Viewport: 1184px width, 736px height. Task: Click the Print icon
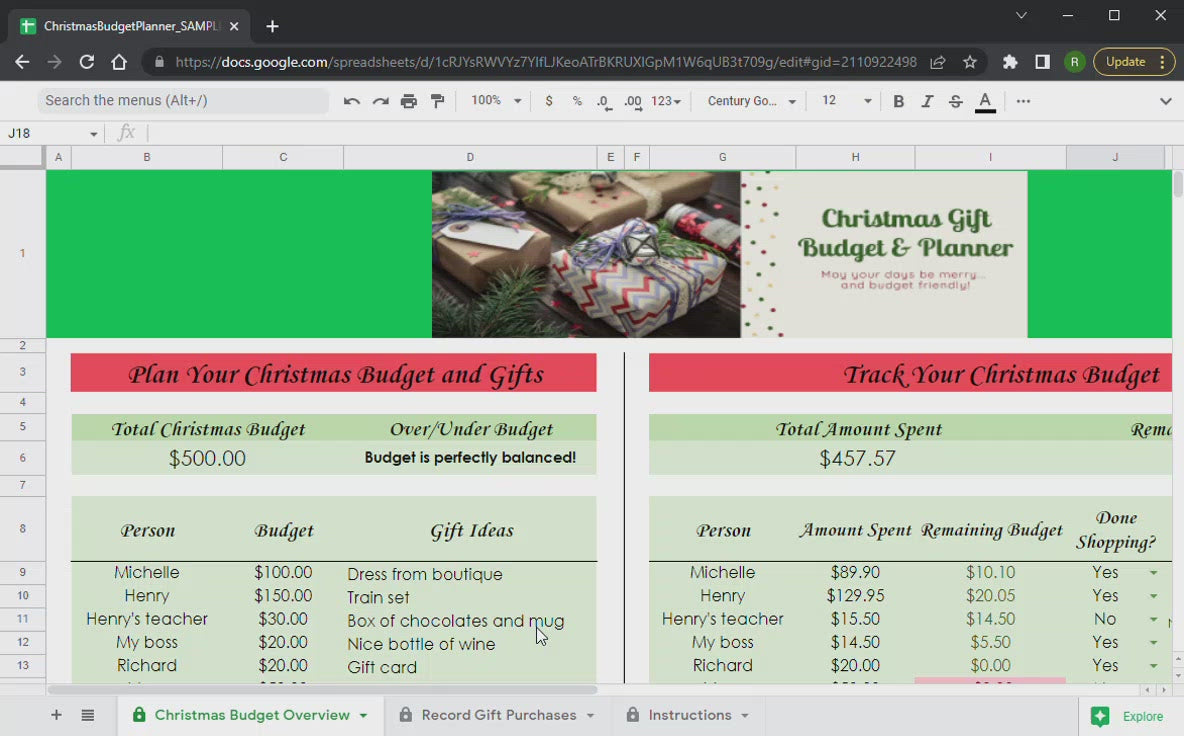coord(409,101)
